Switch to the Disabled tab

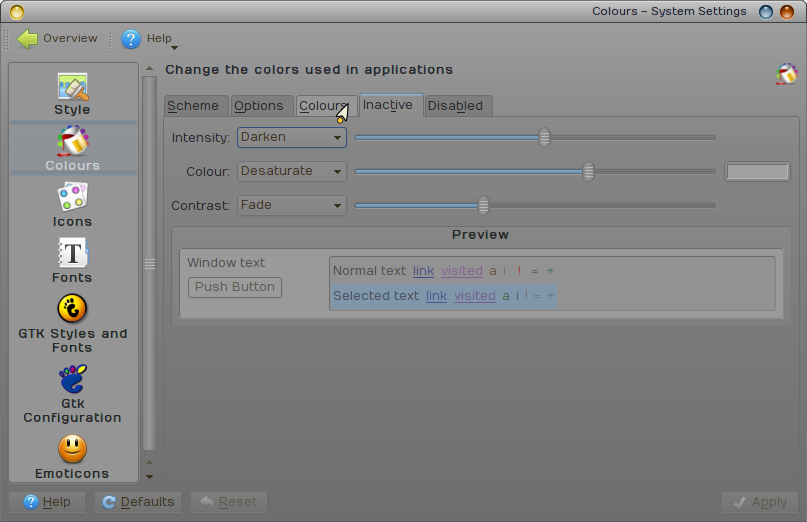click(459, 106)
